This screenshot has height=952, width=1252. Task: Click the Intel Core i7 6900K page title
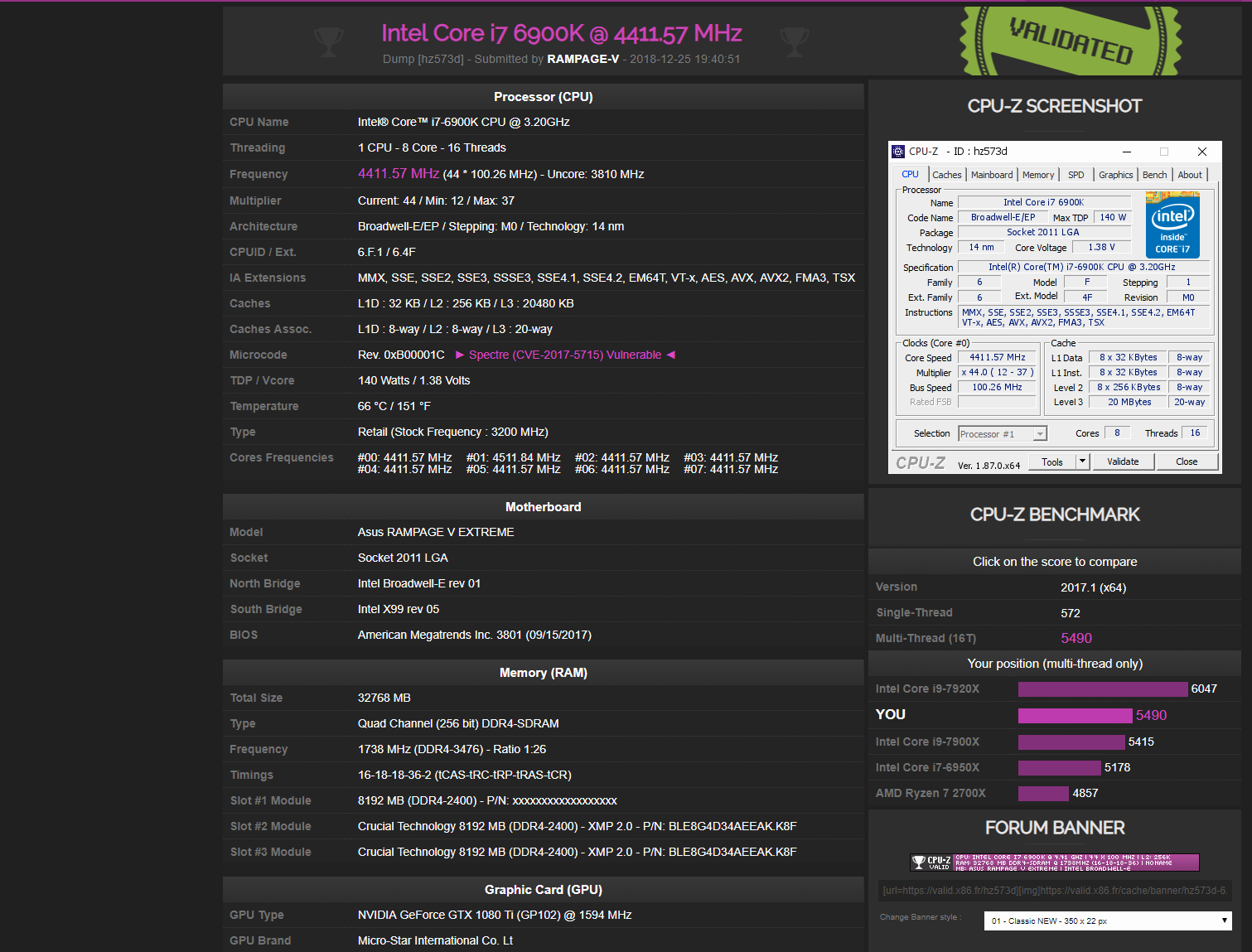click(561, 33)
